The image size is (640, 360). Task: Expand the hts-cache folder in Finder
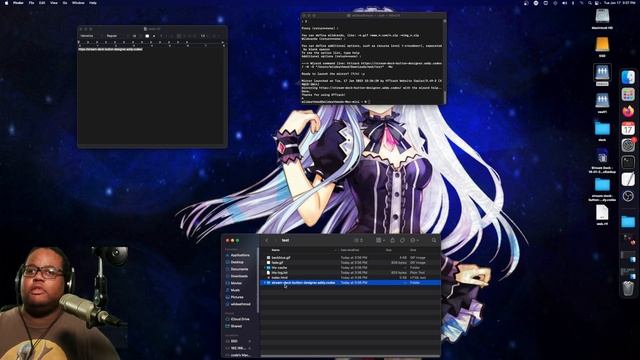264,267
